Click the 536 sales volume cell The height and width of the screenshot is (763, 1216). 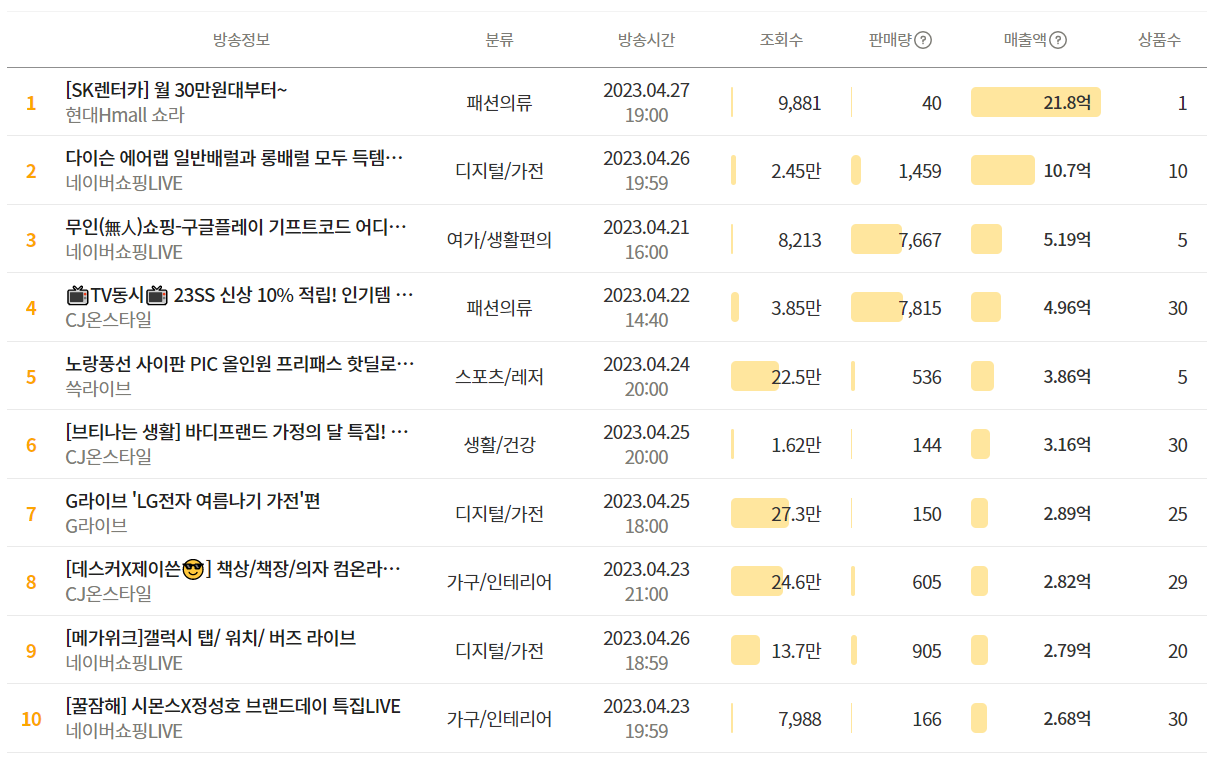[927, 377]
